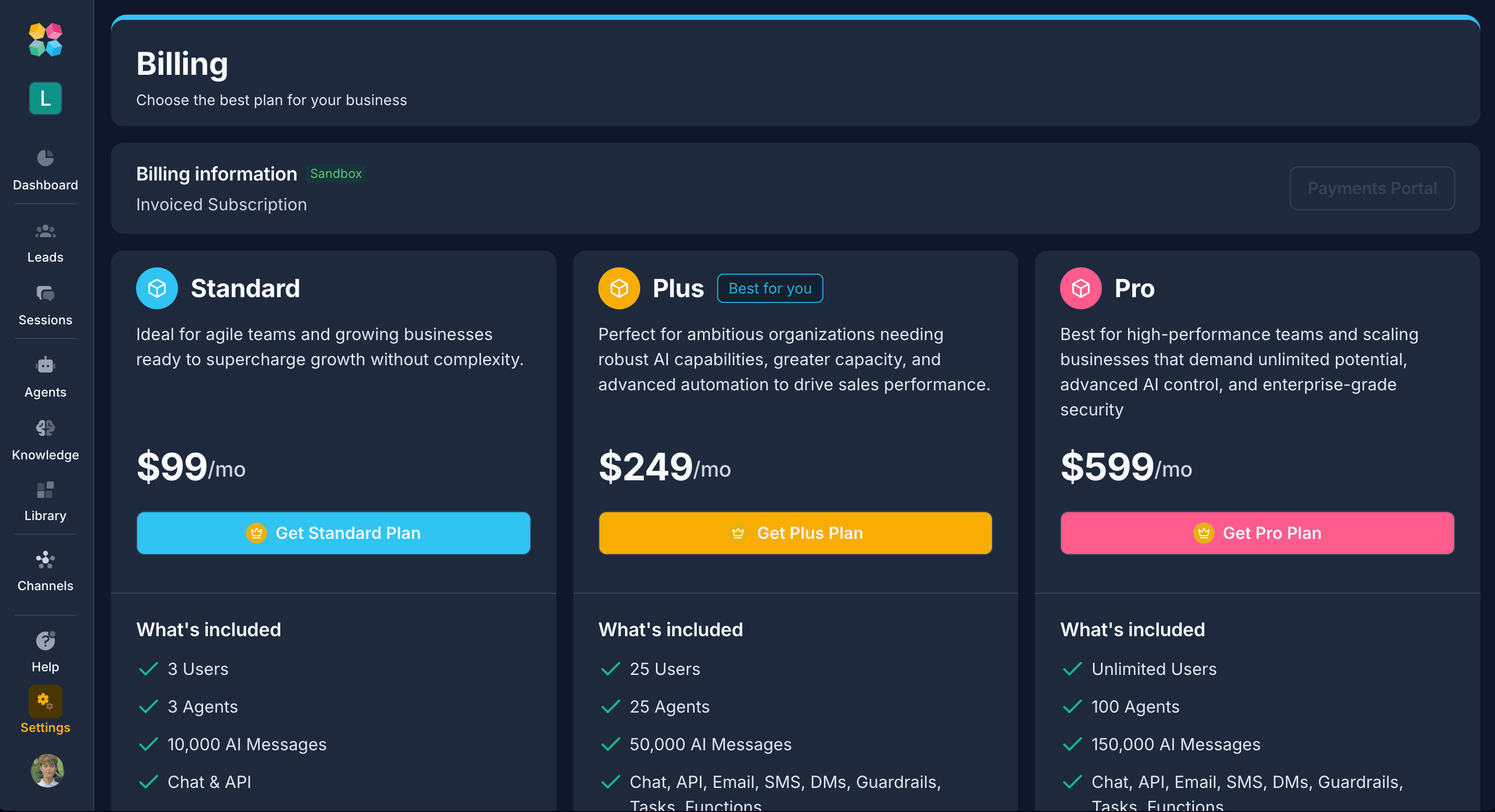Select the Settings gear icon

pos(45,702)
